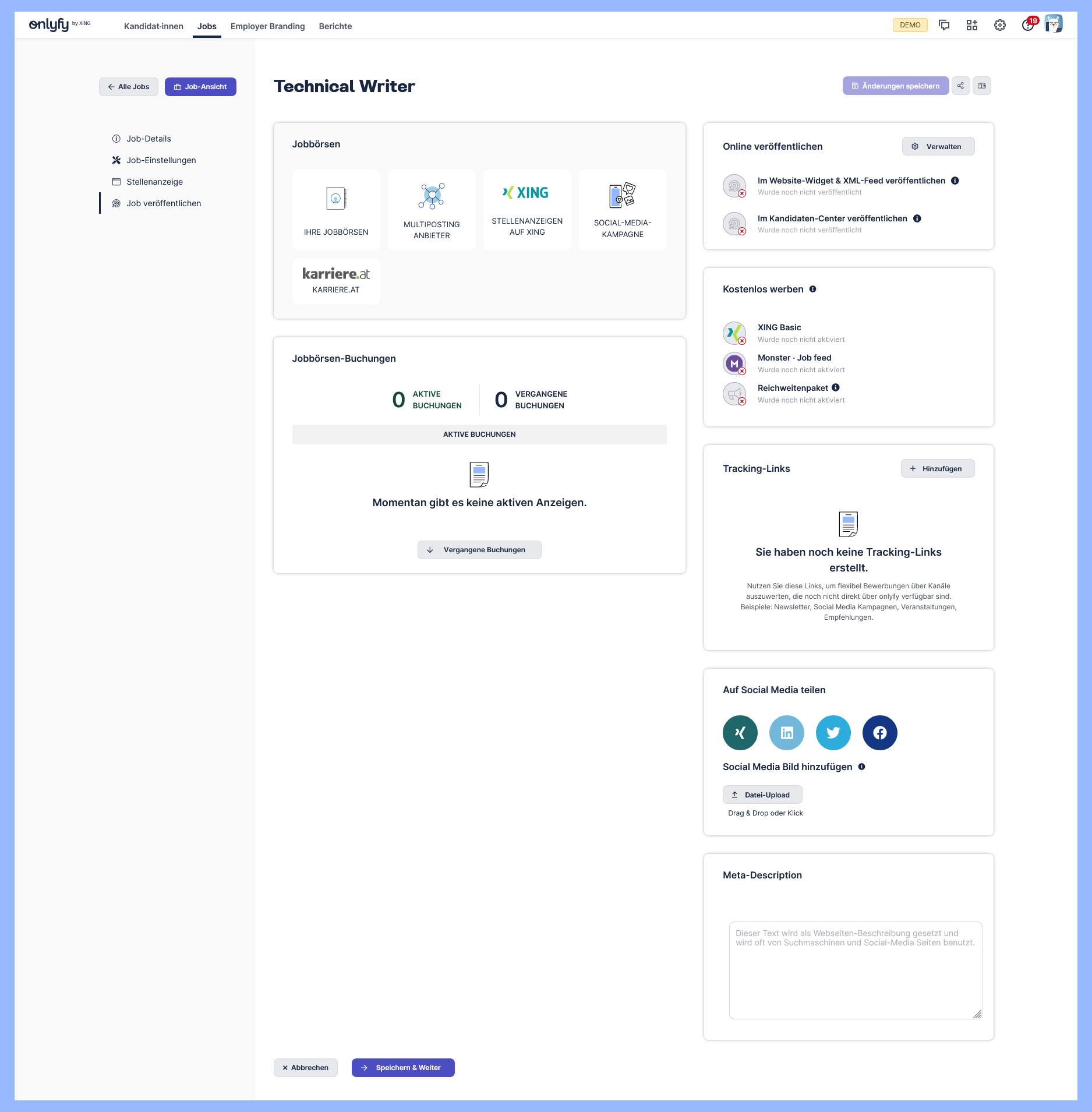
Task: Click the share icon beside Änderungen speichern
Action: pyautogui.click(x=960, y=86)
